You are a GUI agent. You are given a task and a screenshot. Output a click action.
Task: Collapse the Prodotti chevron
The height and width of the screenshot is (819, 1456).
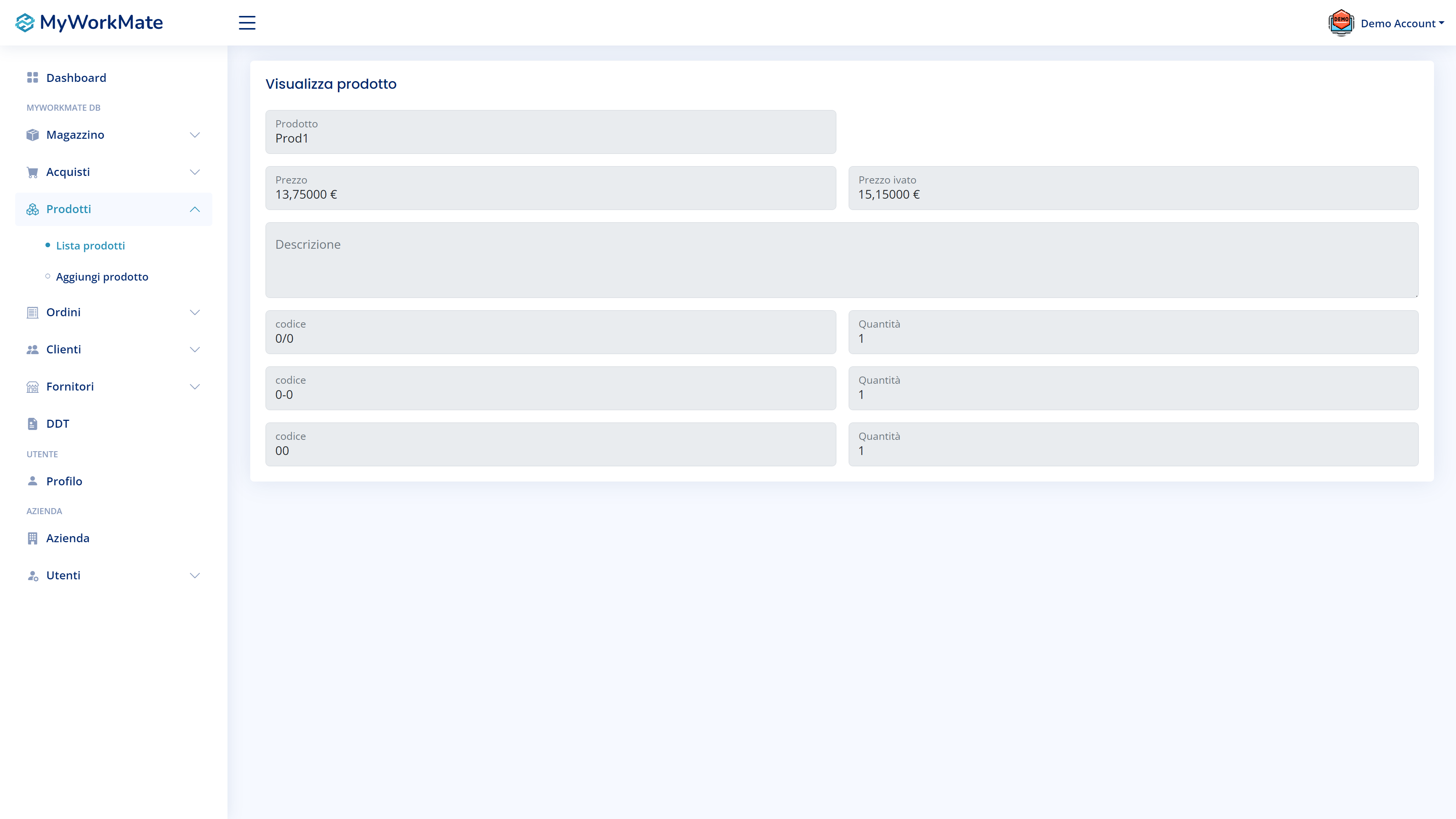(x=195, y=209)
